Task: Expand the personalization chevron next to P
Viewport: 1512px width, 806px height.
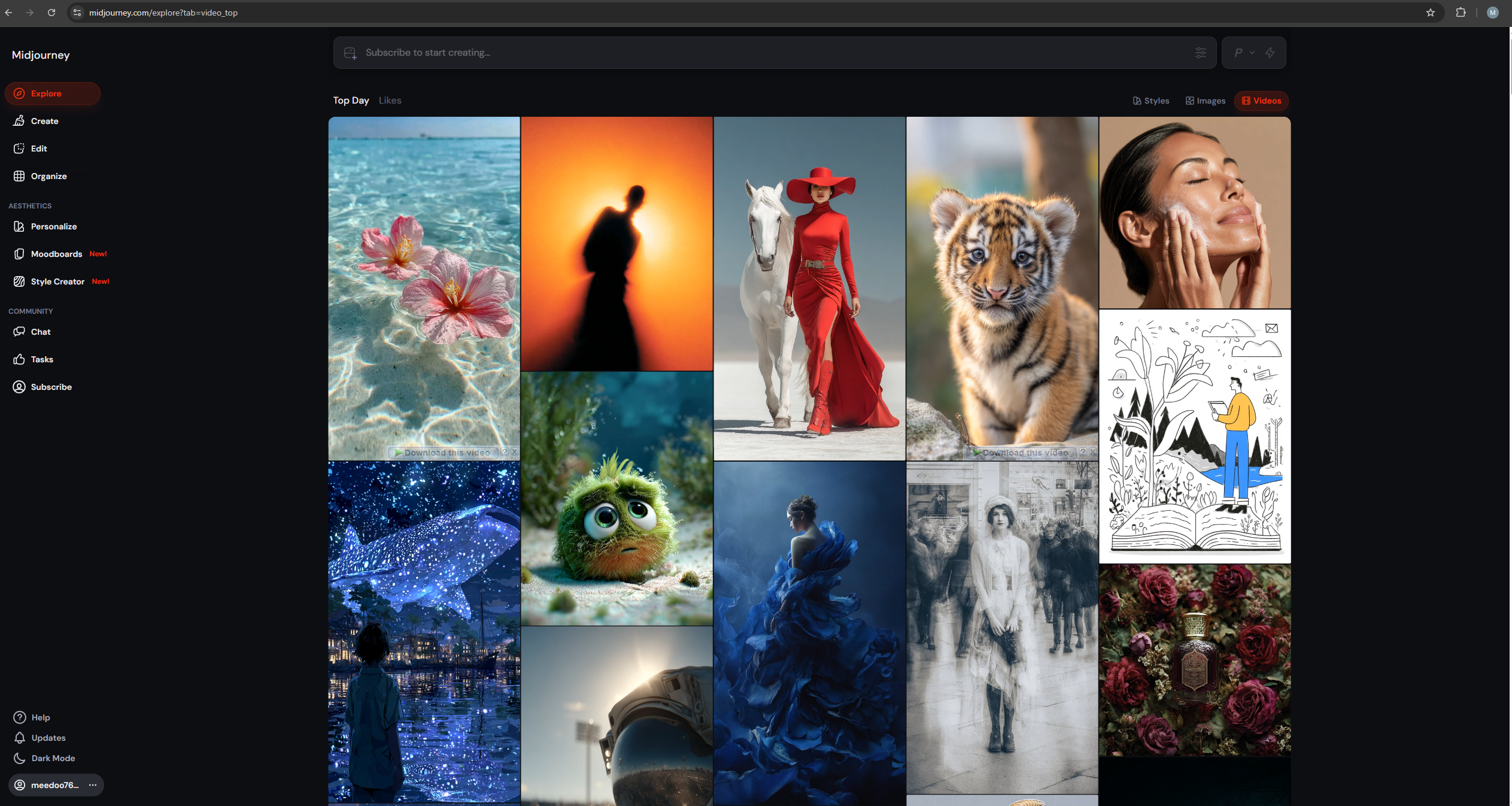Action: pos(1252,53)
